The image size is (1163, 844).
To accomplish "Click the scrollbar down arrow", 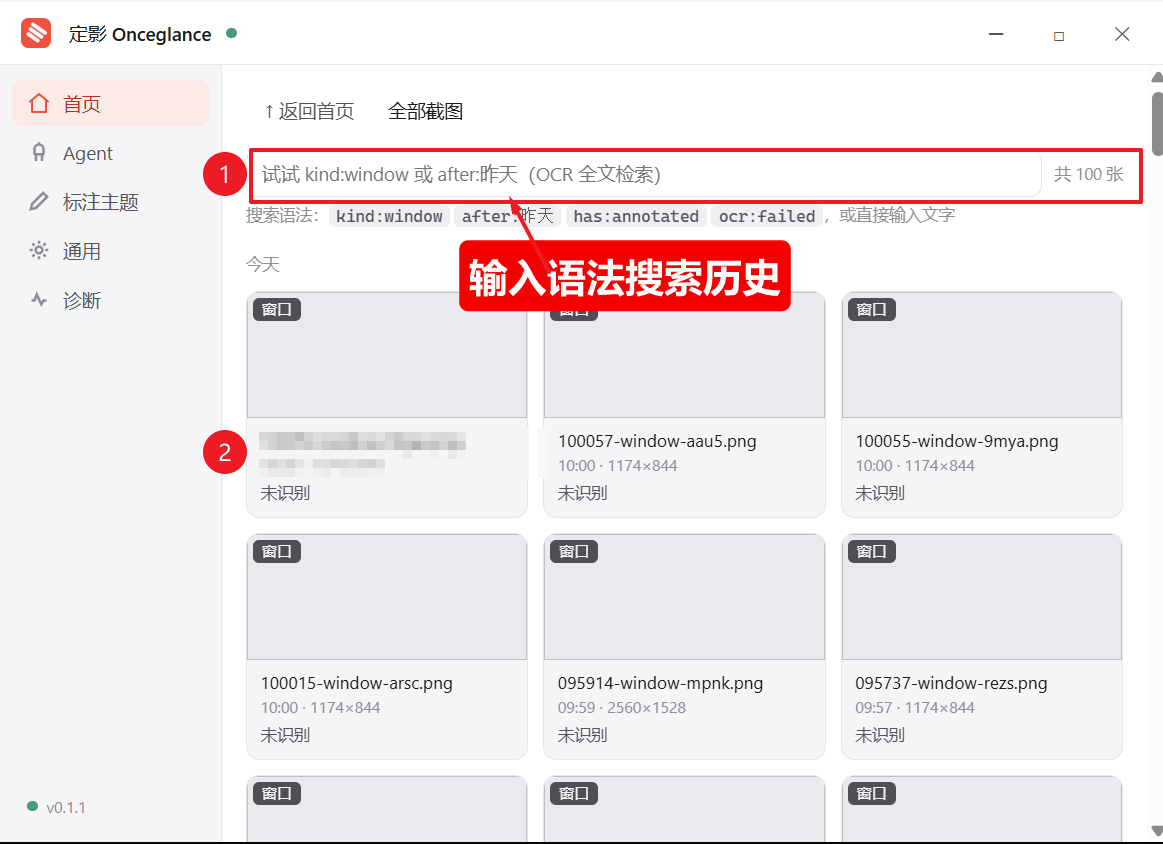I will click(1157, 830).
